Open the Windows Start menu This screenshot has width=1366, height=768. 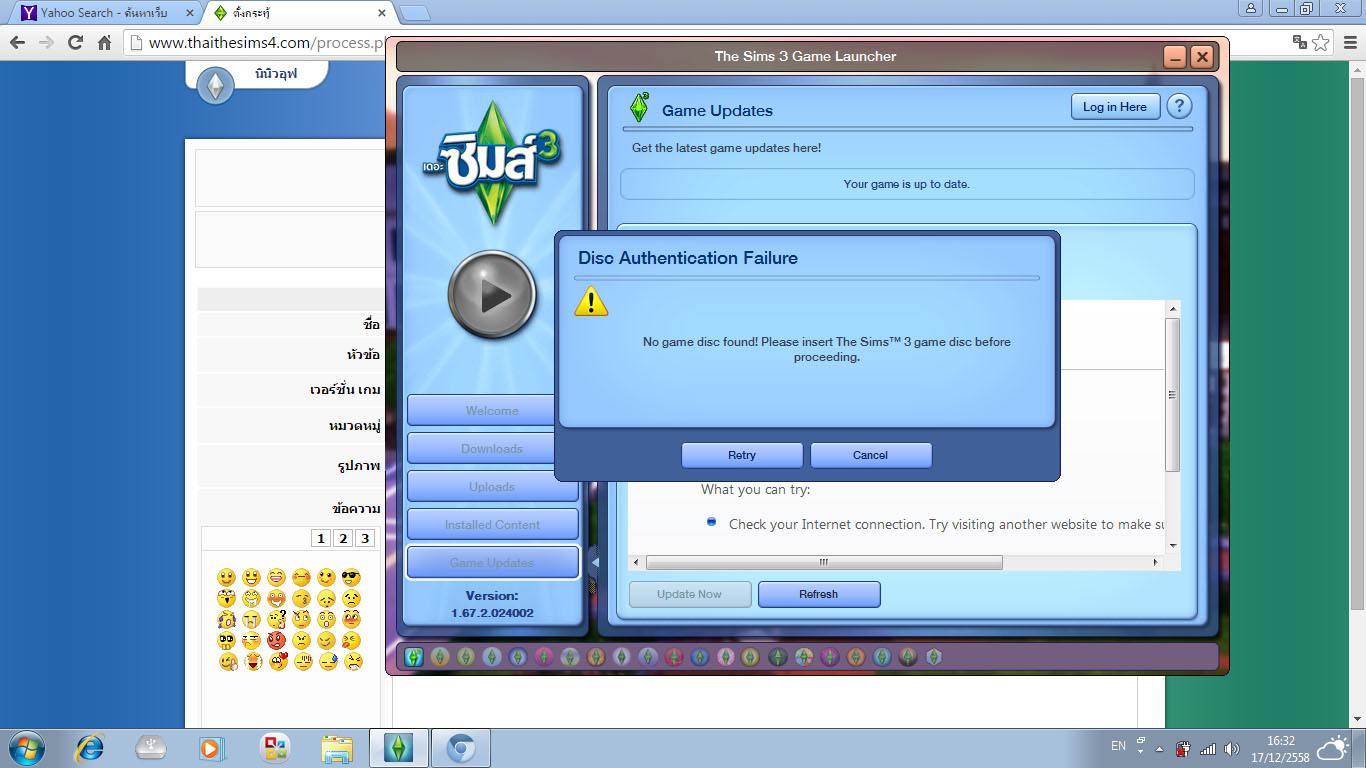[26, 748]
